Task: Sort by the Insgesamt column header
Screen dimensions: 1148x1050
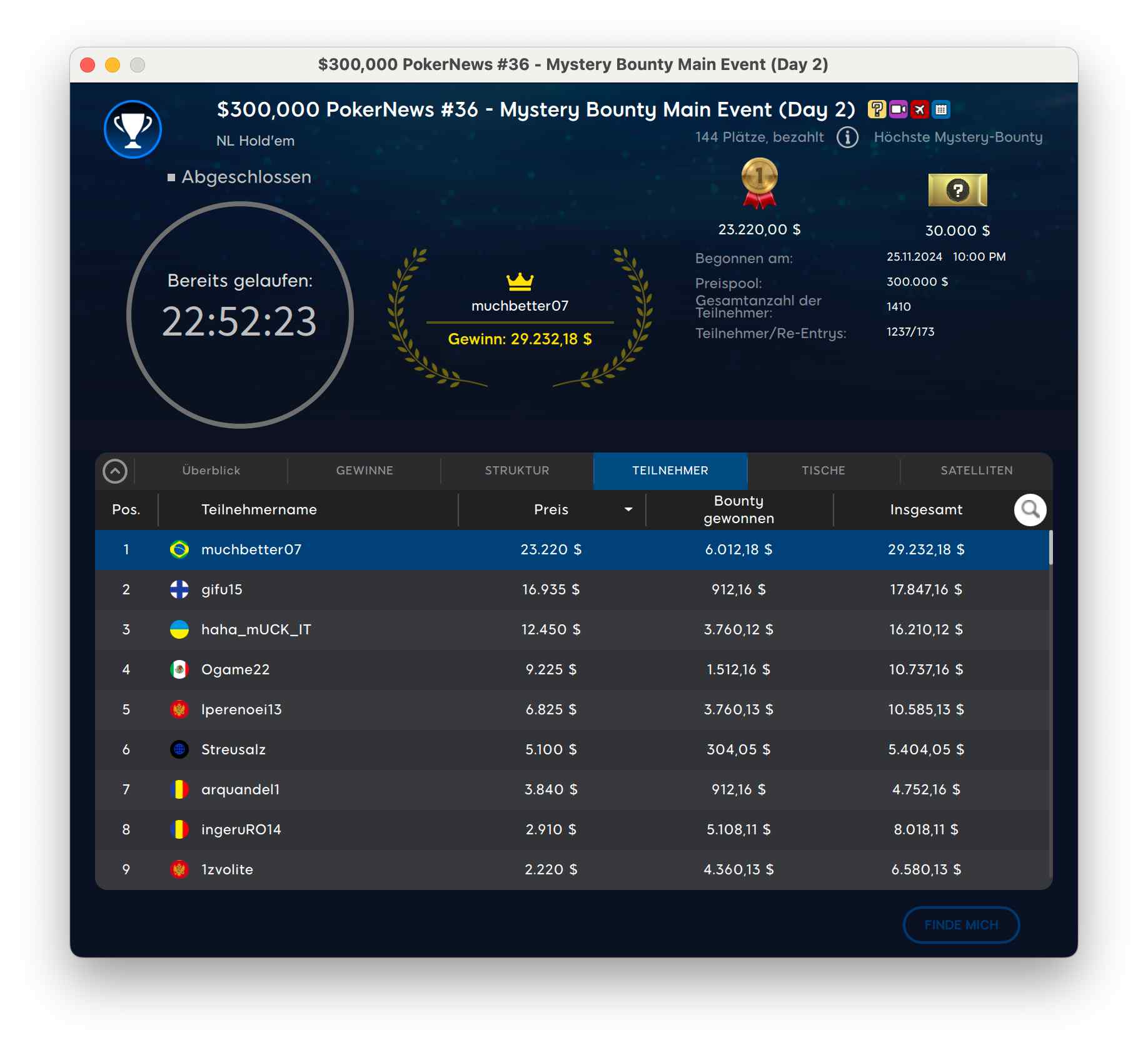Action: click(x=925, y=510)
